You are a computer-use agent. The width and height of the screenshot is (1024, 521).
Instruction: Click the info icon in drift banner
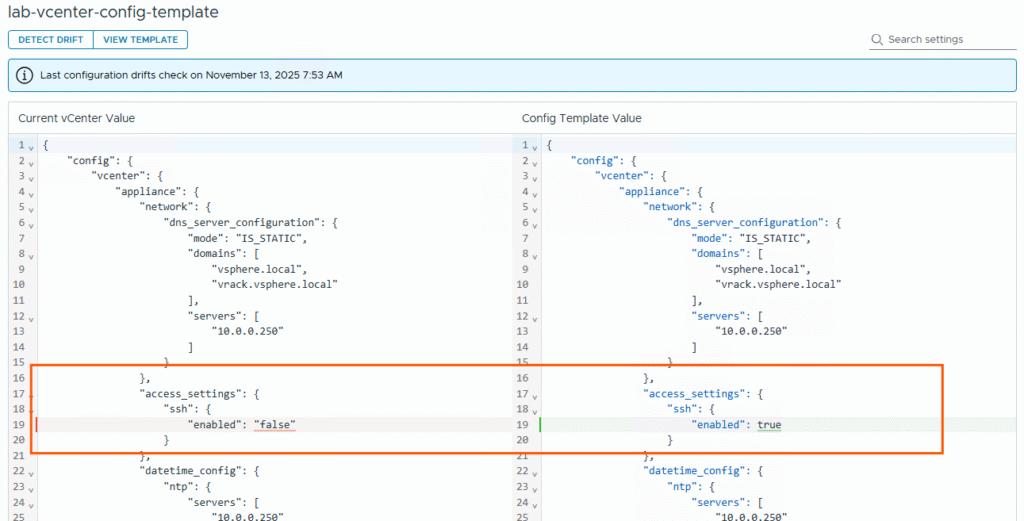pos(25,75)
